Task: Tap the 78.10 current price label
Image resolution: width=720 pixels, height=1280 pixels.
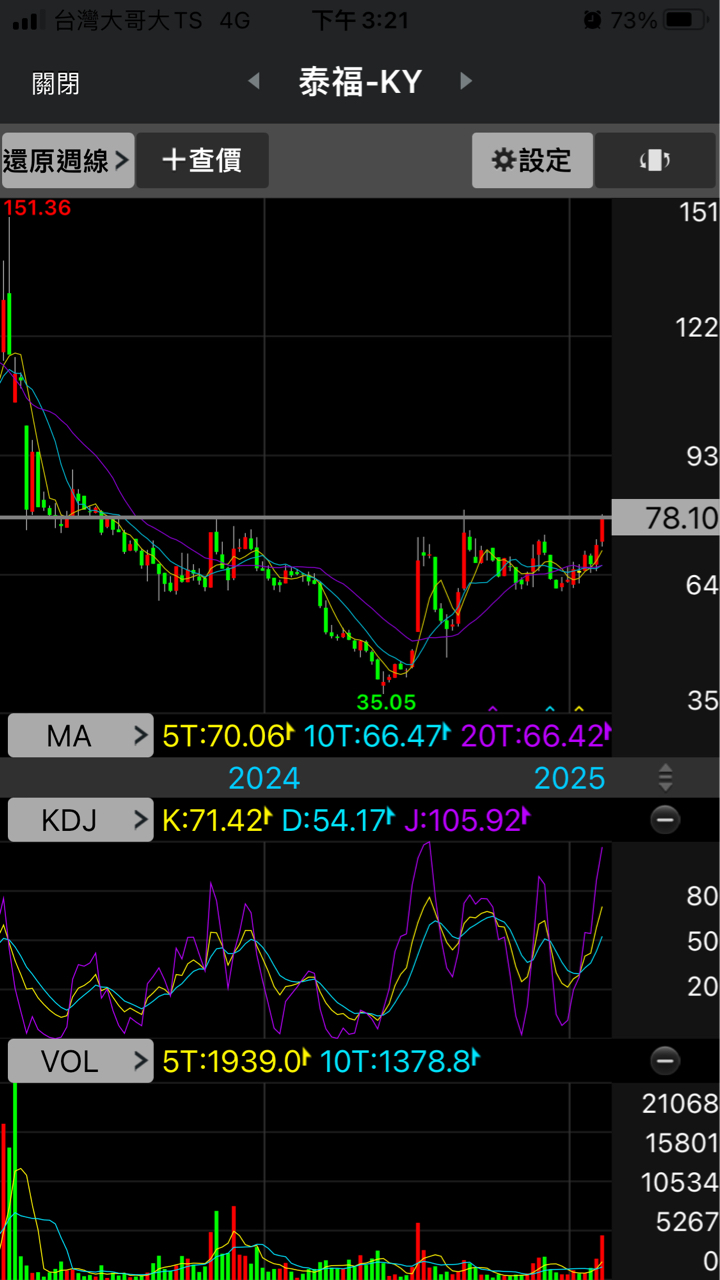Action: pyautogui.click(x=665, y=518)
